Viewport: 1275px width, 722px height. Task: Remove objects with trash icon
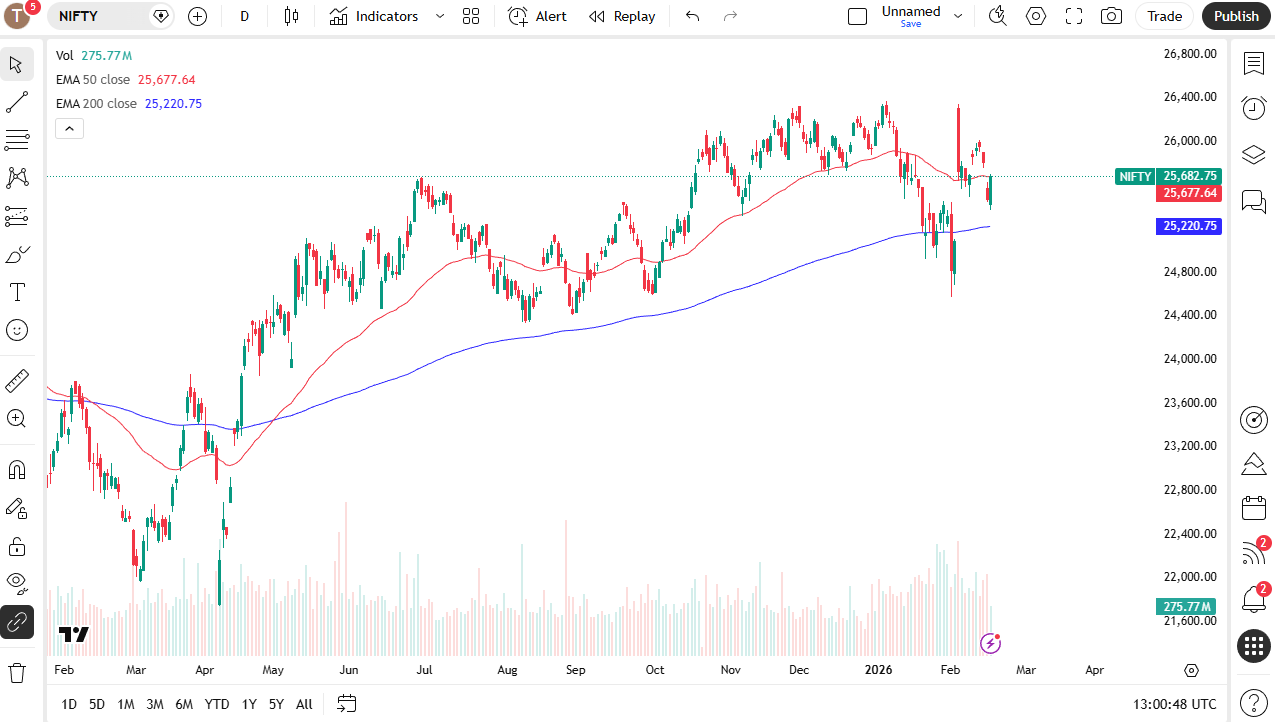click(x=17, y=671)
